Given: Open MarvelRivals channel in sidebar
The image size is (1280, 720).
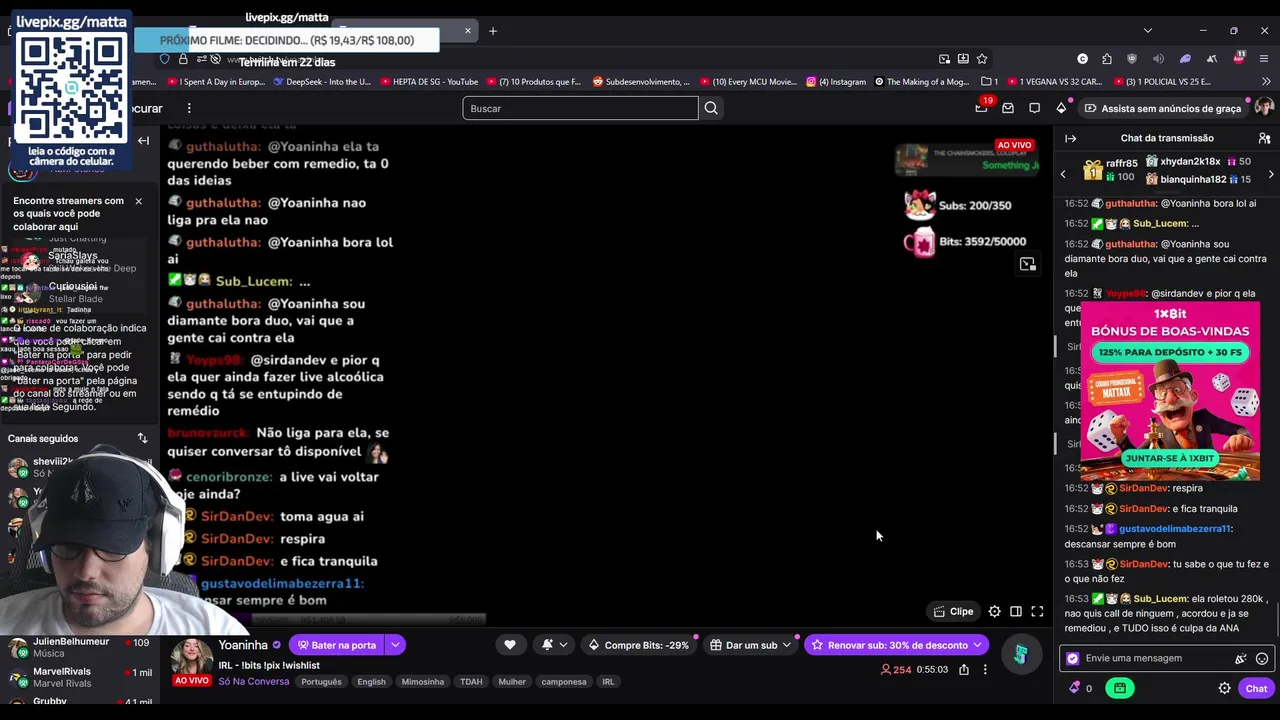Looking at the screenshot, I should [x=80, y=677].
